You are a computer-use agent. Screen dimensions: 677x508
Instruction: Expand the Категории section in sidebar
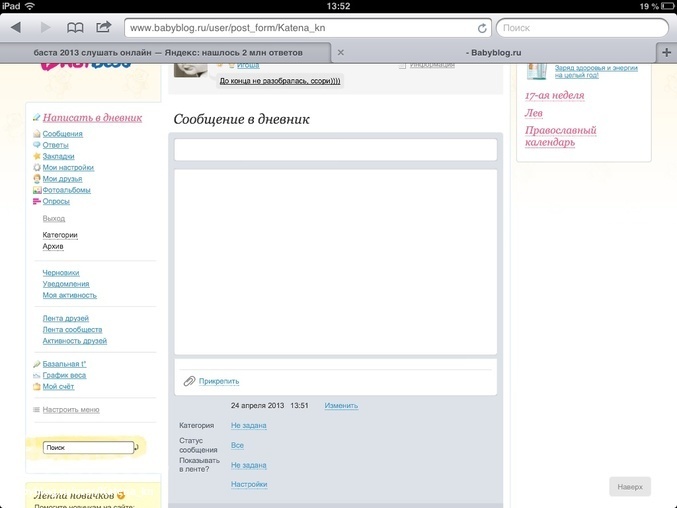click(60, 235)
